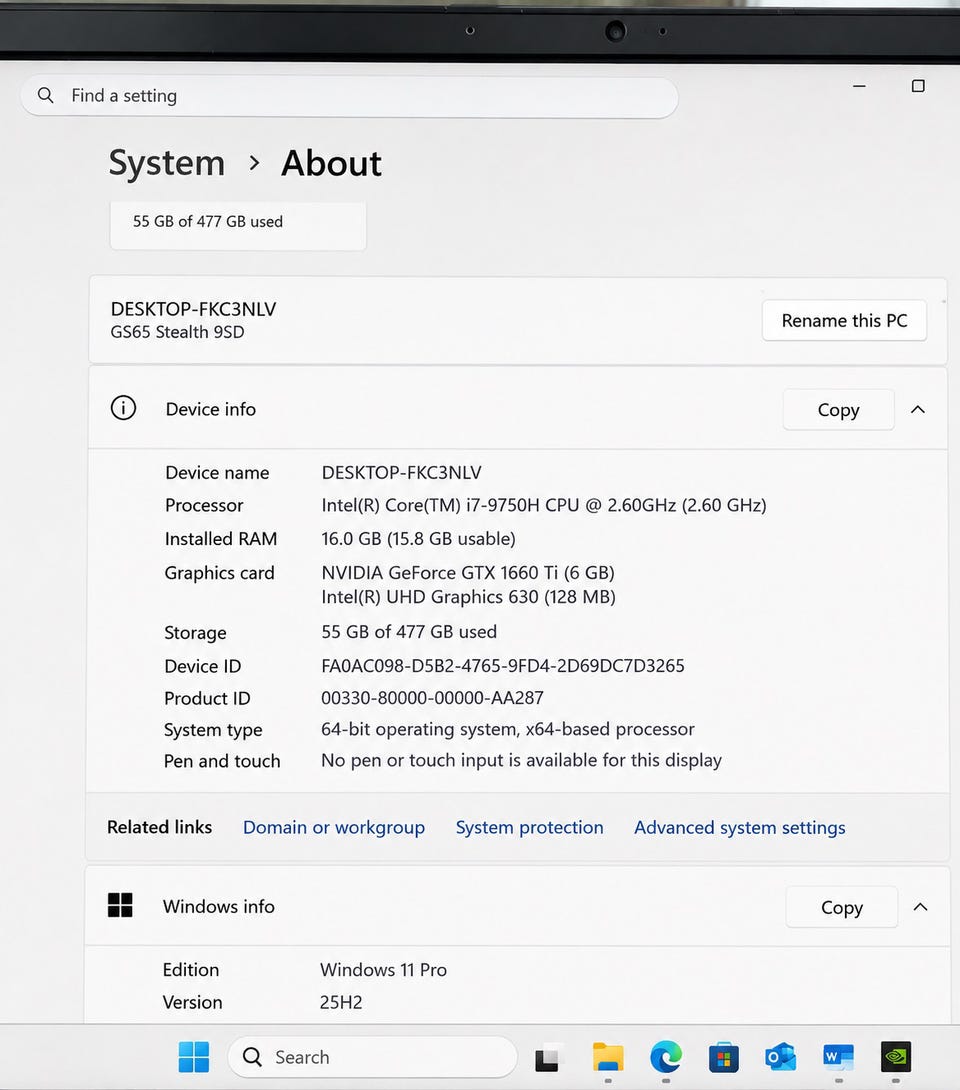Click the Device info circle icon
This screenshot has width=960, height=1090.
pos(124,408)
